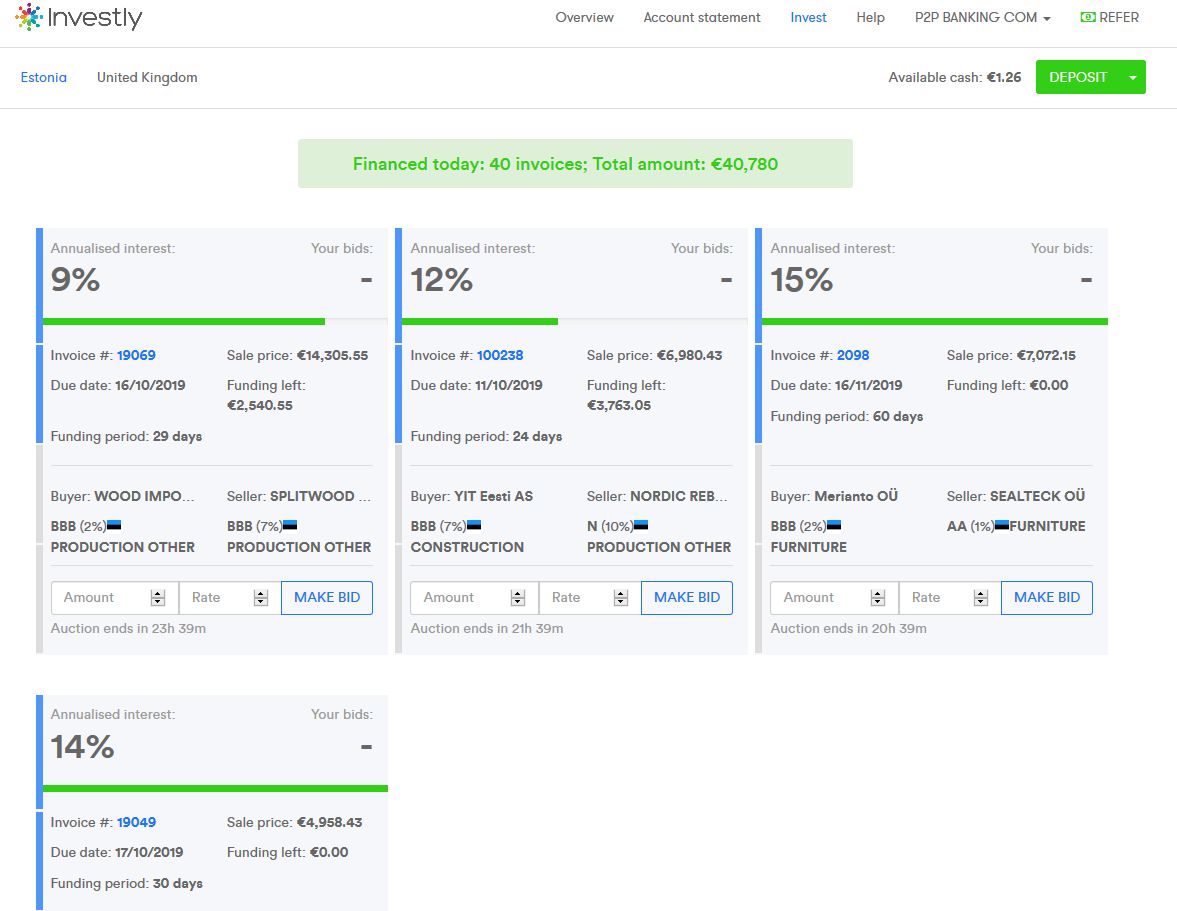This screenshot has height=911, width=1177.
Task: Click the green funding progress bar under 15%
Action: point(935,321)
